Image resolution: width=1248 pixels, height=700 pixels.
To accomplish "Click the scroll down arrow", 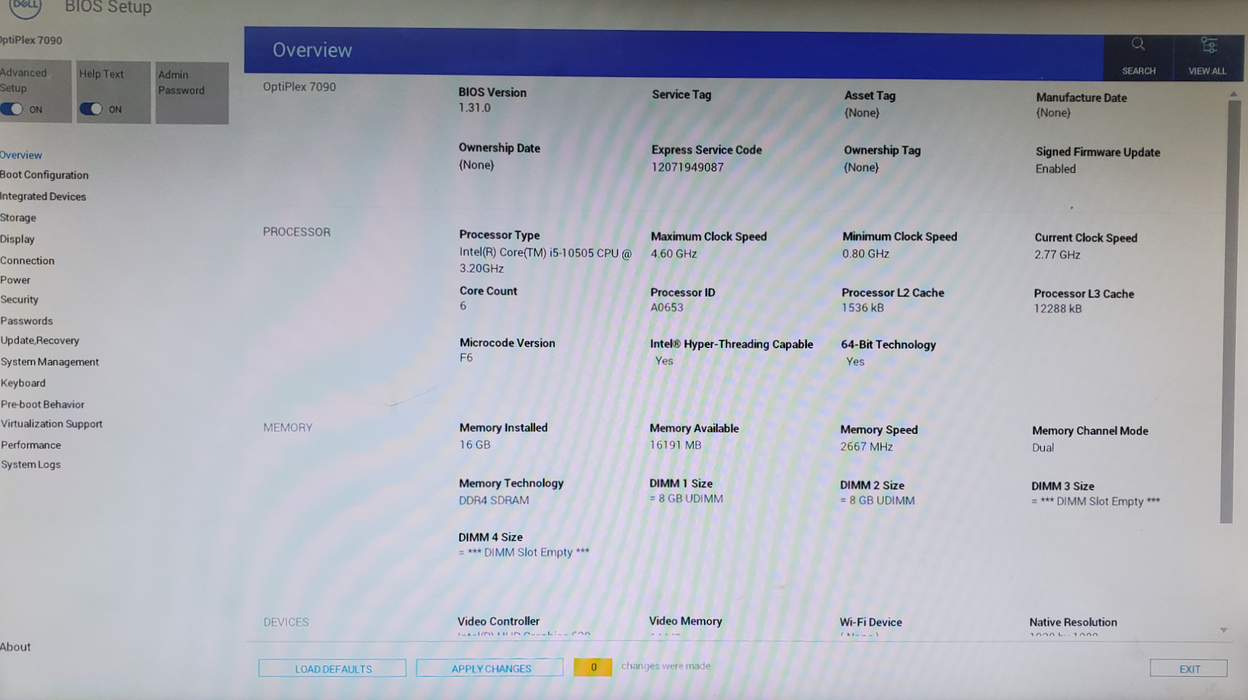I will 1224,631.
